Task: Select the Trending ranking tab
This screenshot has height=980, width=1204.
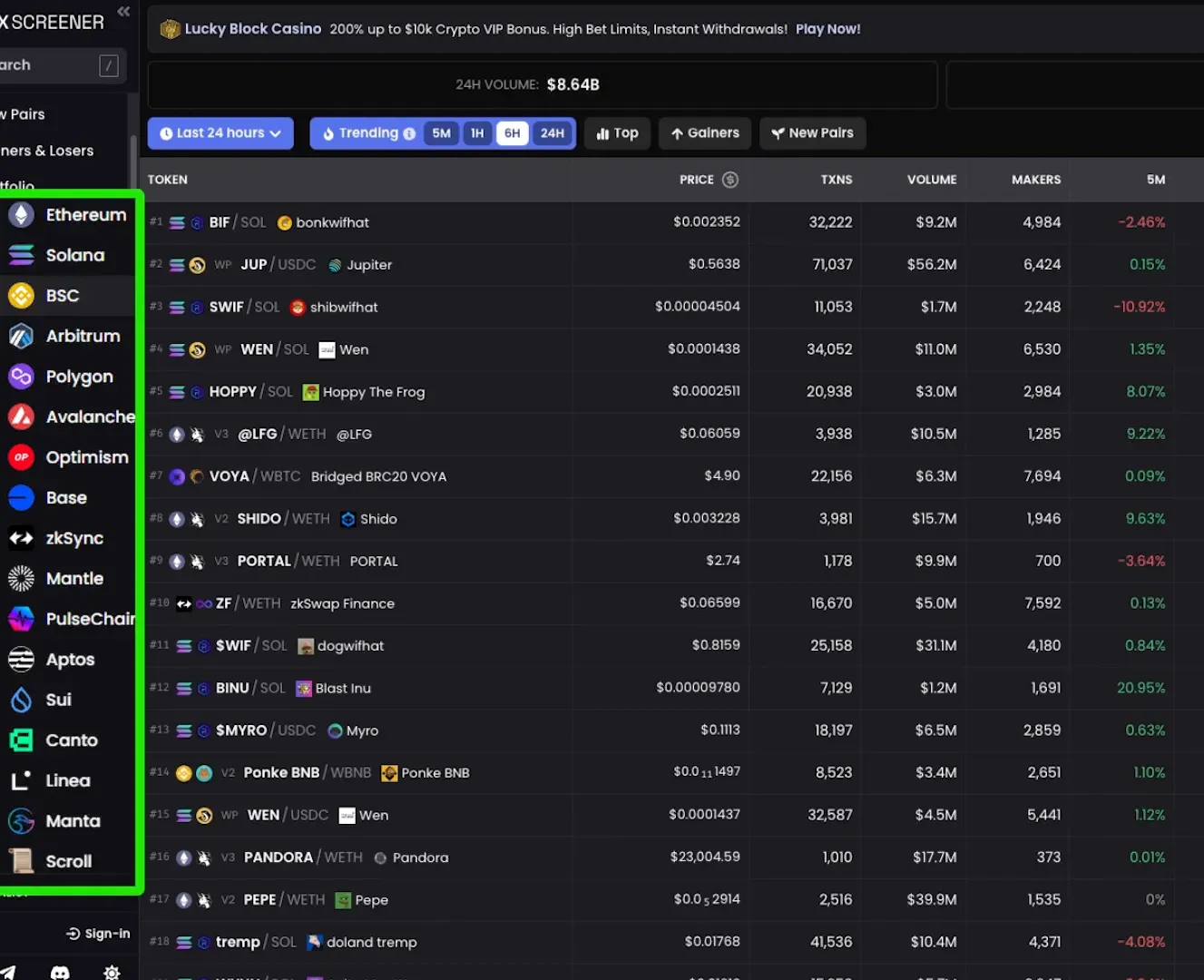Action: 368,133
